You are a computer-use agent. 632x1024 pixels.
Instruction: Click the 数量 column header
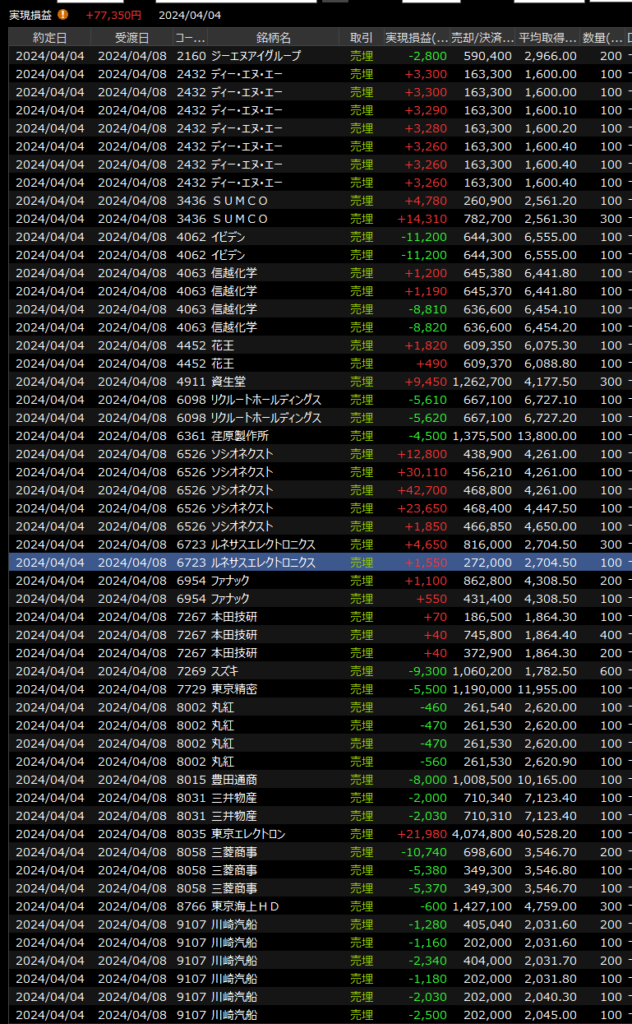click(x=603, y=37)
